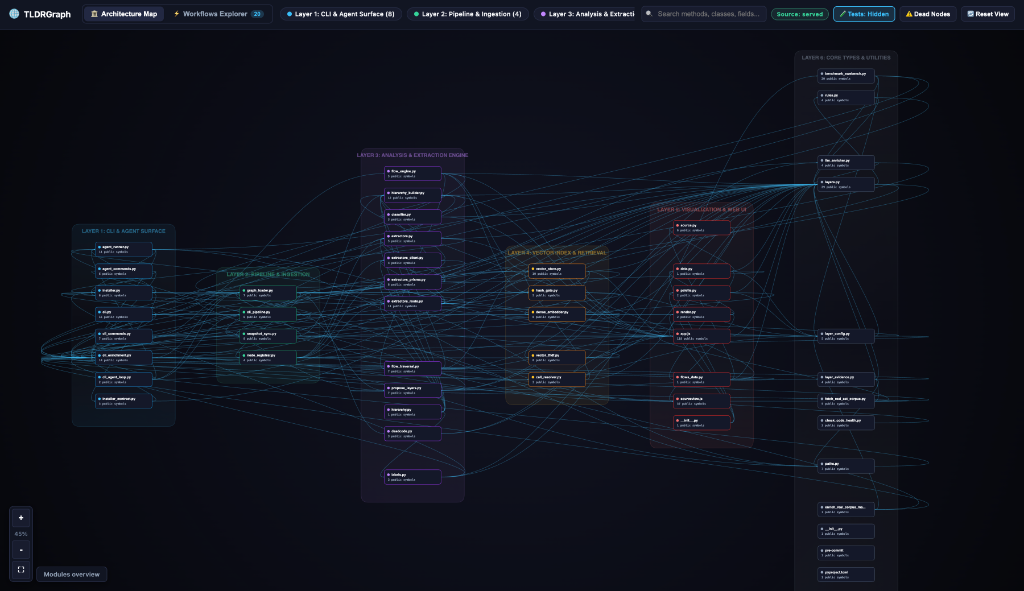
Task: Select the deadcode.py node
Action: [413, 434]
